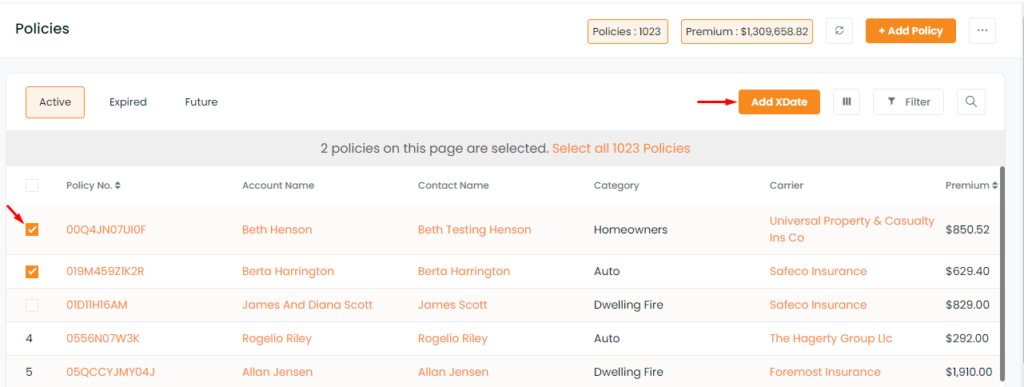This screenshot has width=1024, height=387.
Task: Open The Hagerty Group Llc carrier link
Action: [x=831, y=339]
